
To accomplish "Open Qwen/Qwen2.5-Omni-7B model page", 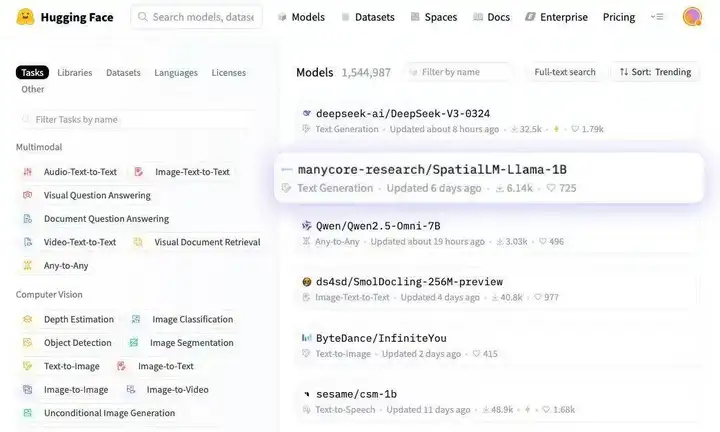I will click(378, 226).
